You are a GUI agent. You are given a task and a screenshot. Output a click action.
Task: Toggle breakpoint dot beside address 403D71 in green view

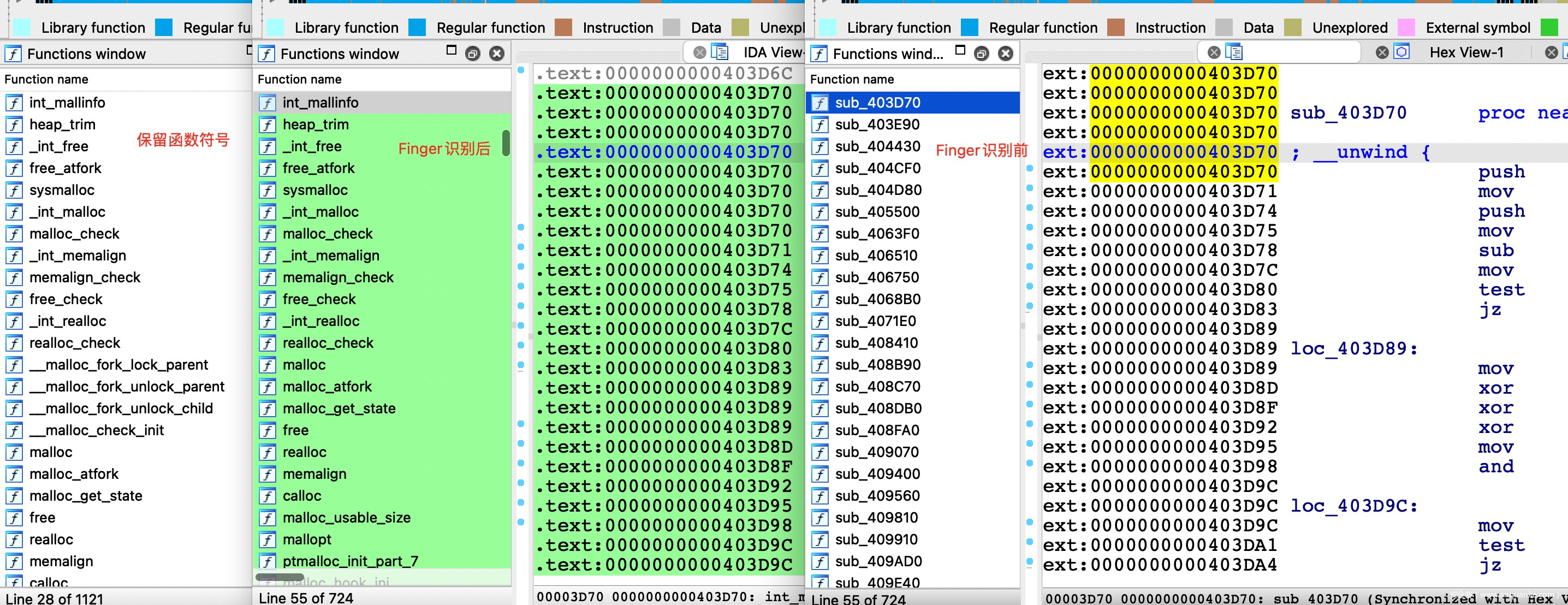pos(521,247)
